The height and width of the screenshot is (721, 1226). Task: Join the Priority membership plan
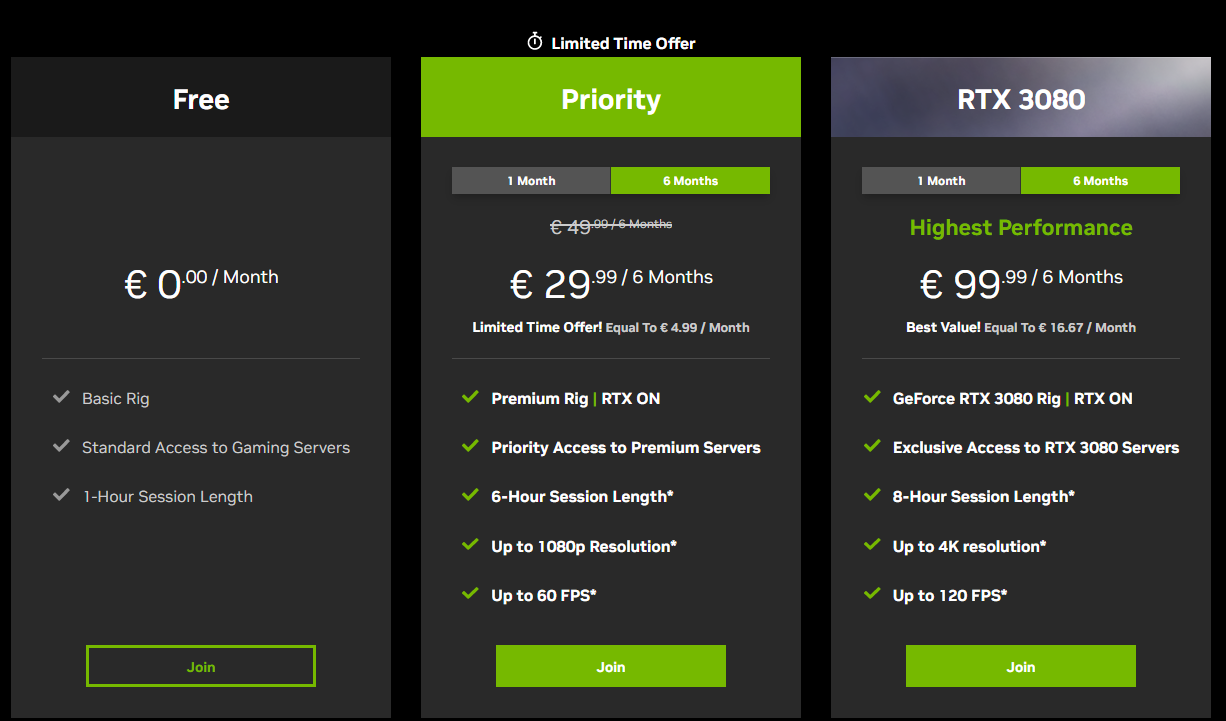coord(611,666)
